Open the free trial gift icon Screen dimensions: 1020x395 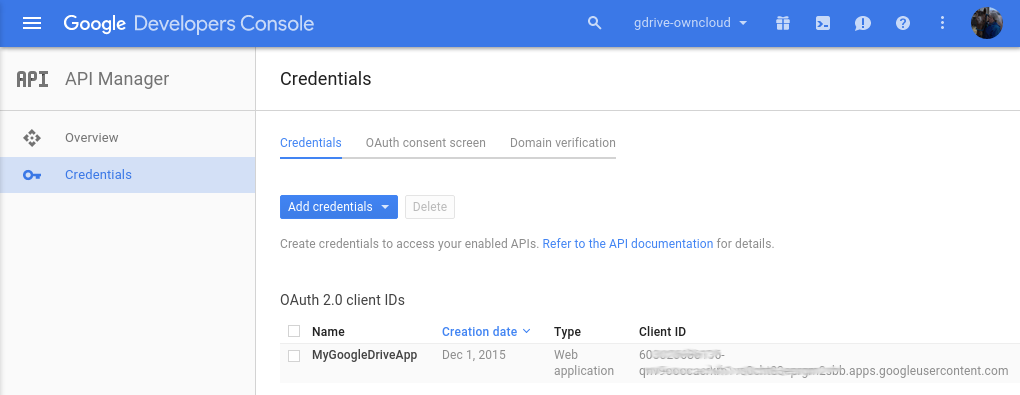pos(783,23)
